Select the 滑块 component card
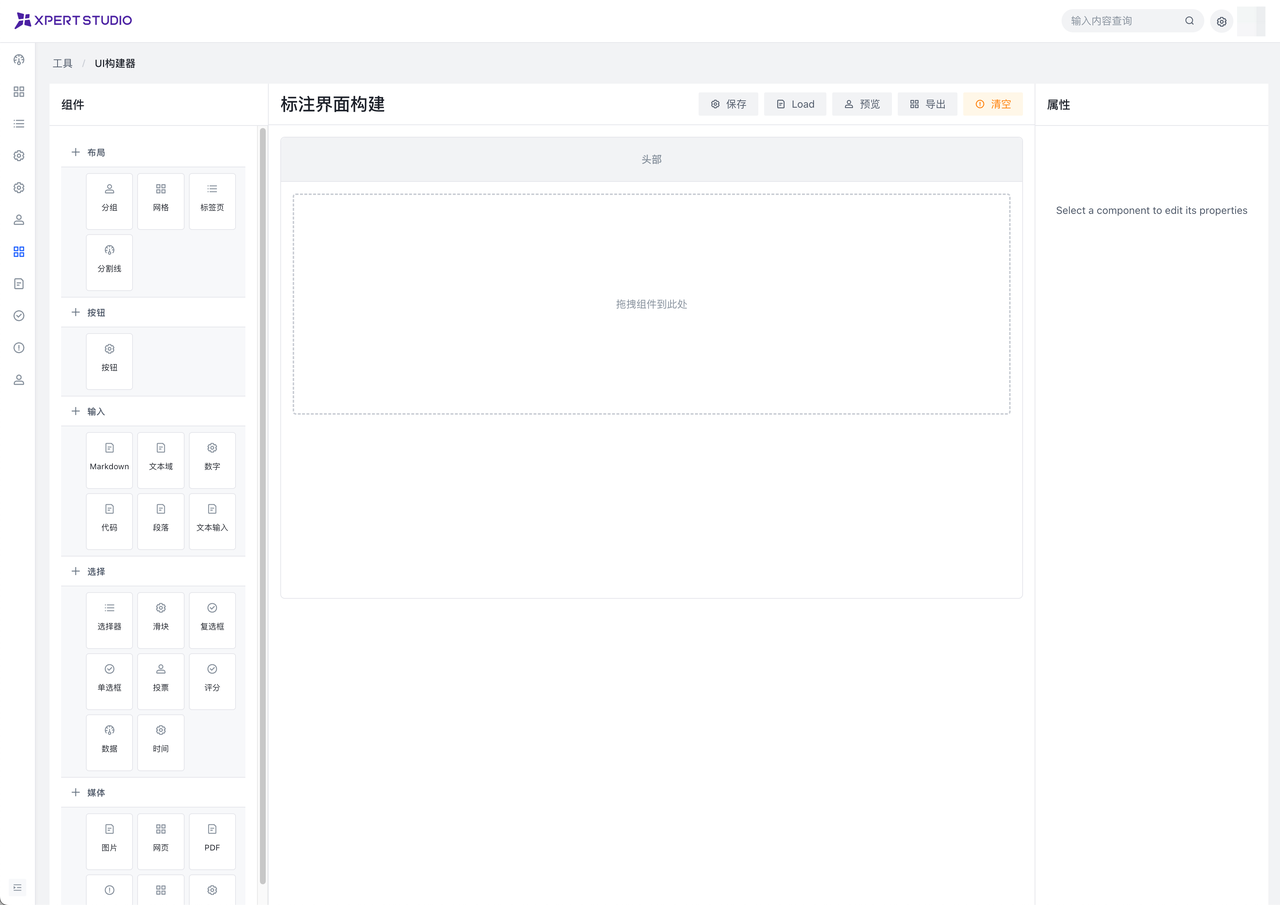Image resolution: width=1280 pixels, height=905 pixels. pos(161,620)
